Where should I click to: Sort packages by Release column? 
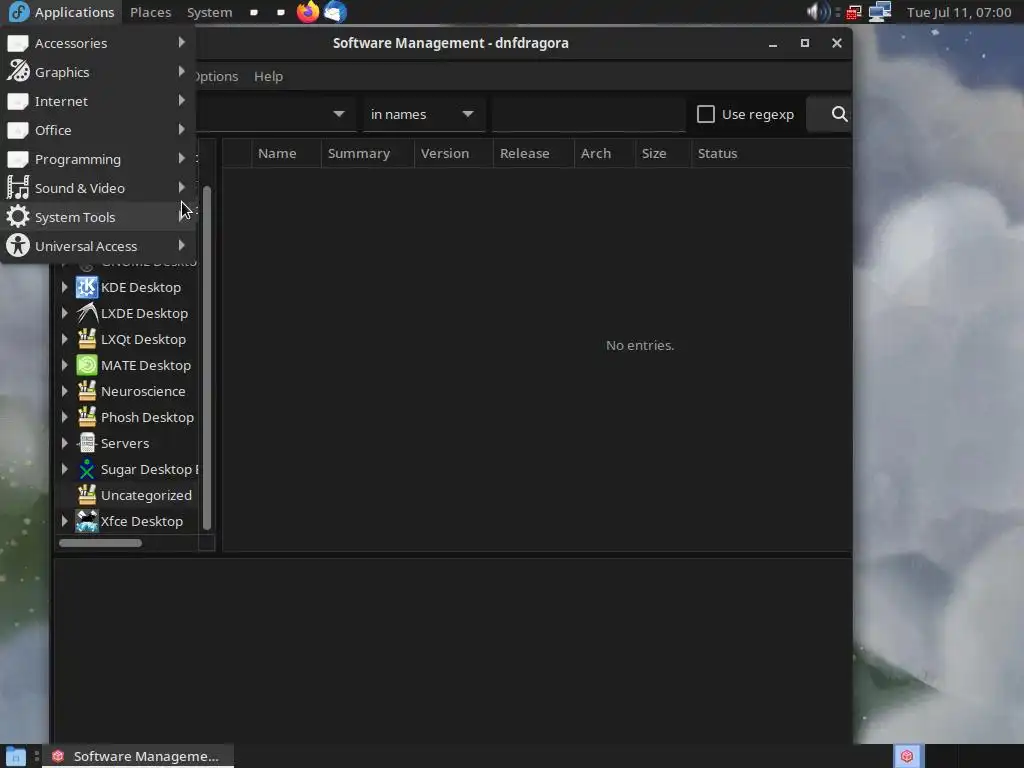[534, 153]
